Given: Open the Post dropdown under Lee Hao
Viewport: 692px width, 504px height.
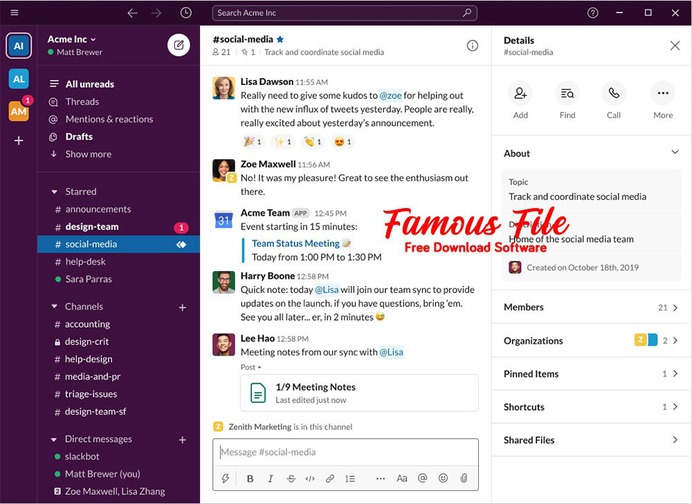Looking at the screenshot, I should [251, 367].
